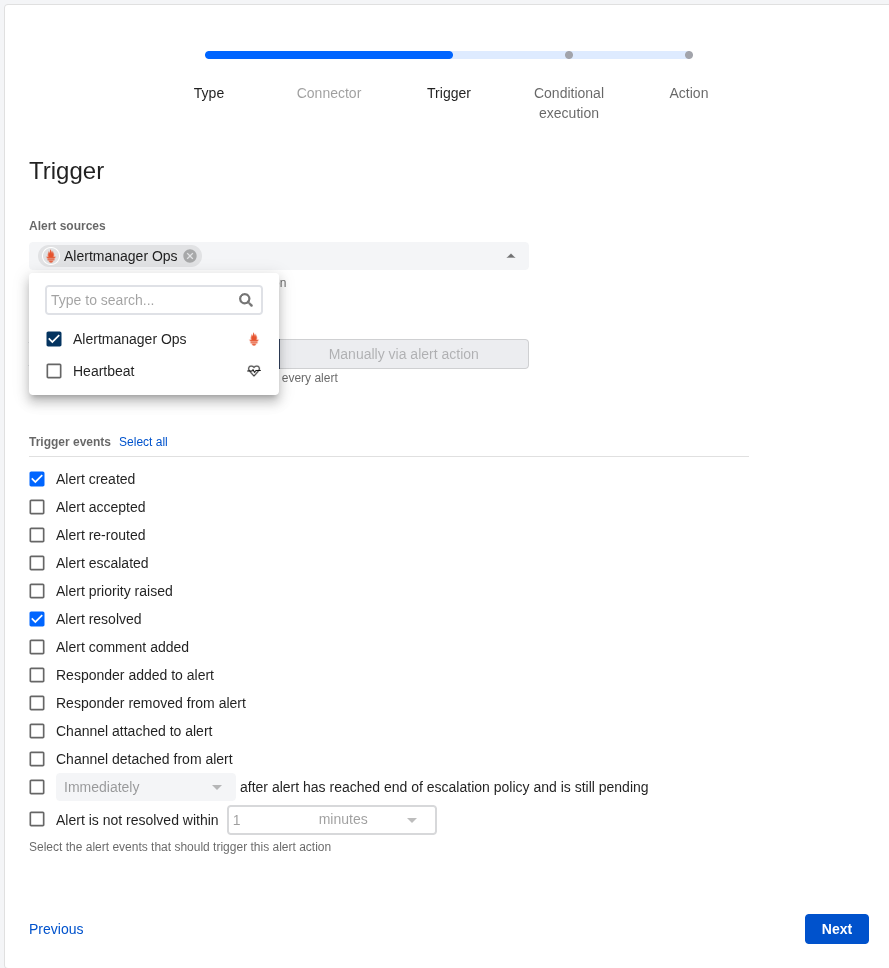The height and width of the screenshot is (968, 889).
Task: Uncheck the Alert created event
Action: (37, 479)
